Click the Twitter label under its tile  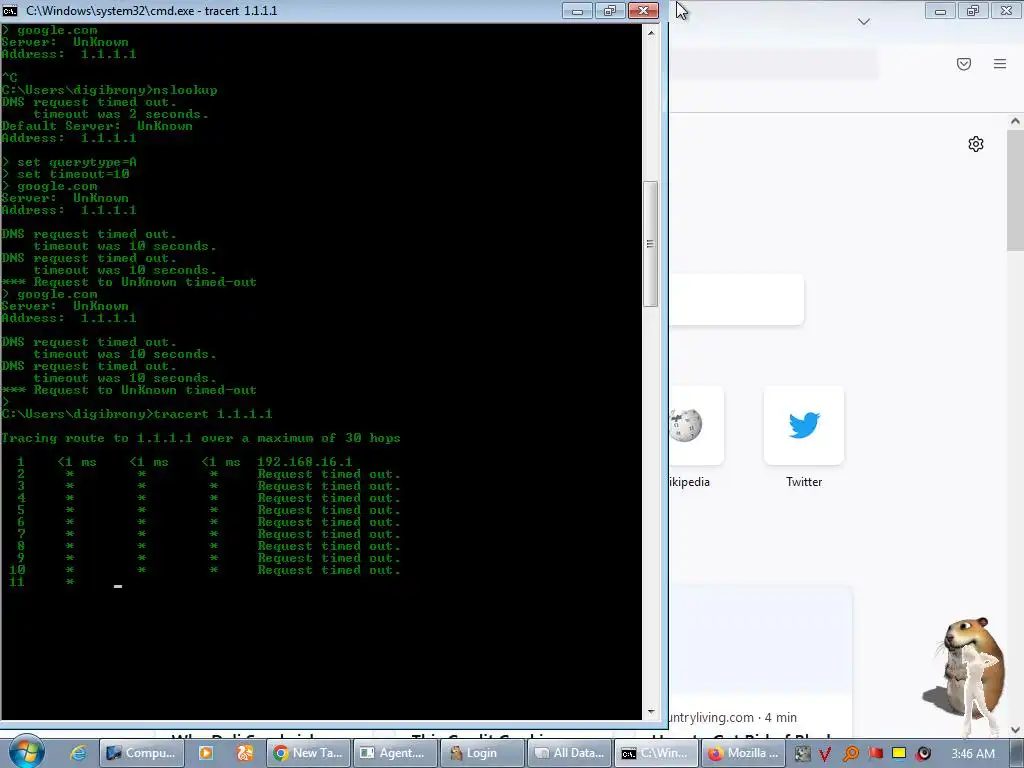click(x=804, y=482)
